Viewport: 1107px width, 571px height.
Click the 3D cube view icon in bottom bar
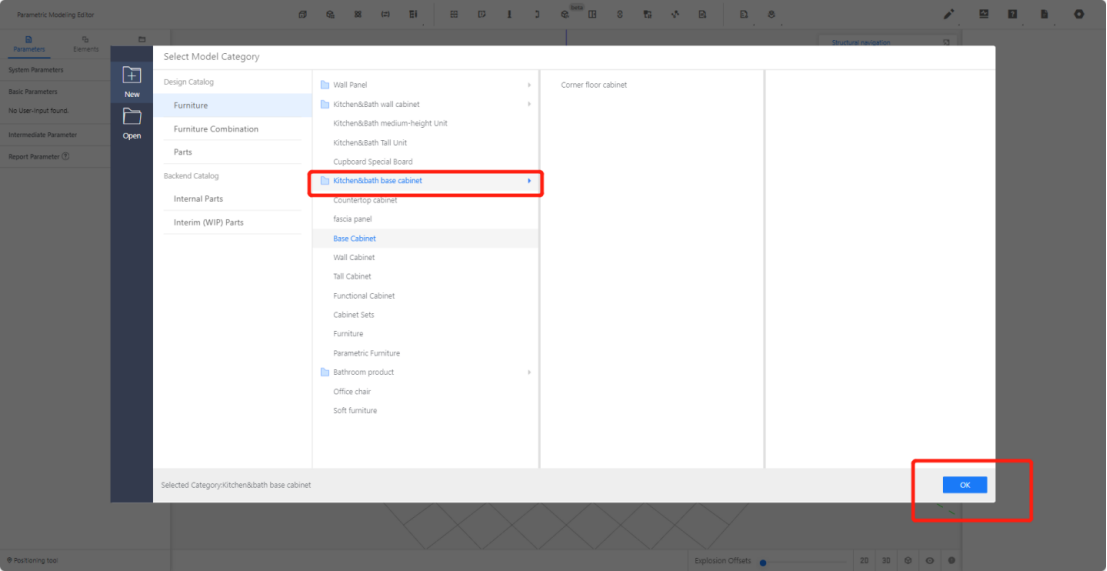pyautogui.click(x=907, y=561)
